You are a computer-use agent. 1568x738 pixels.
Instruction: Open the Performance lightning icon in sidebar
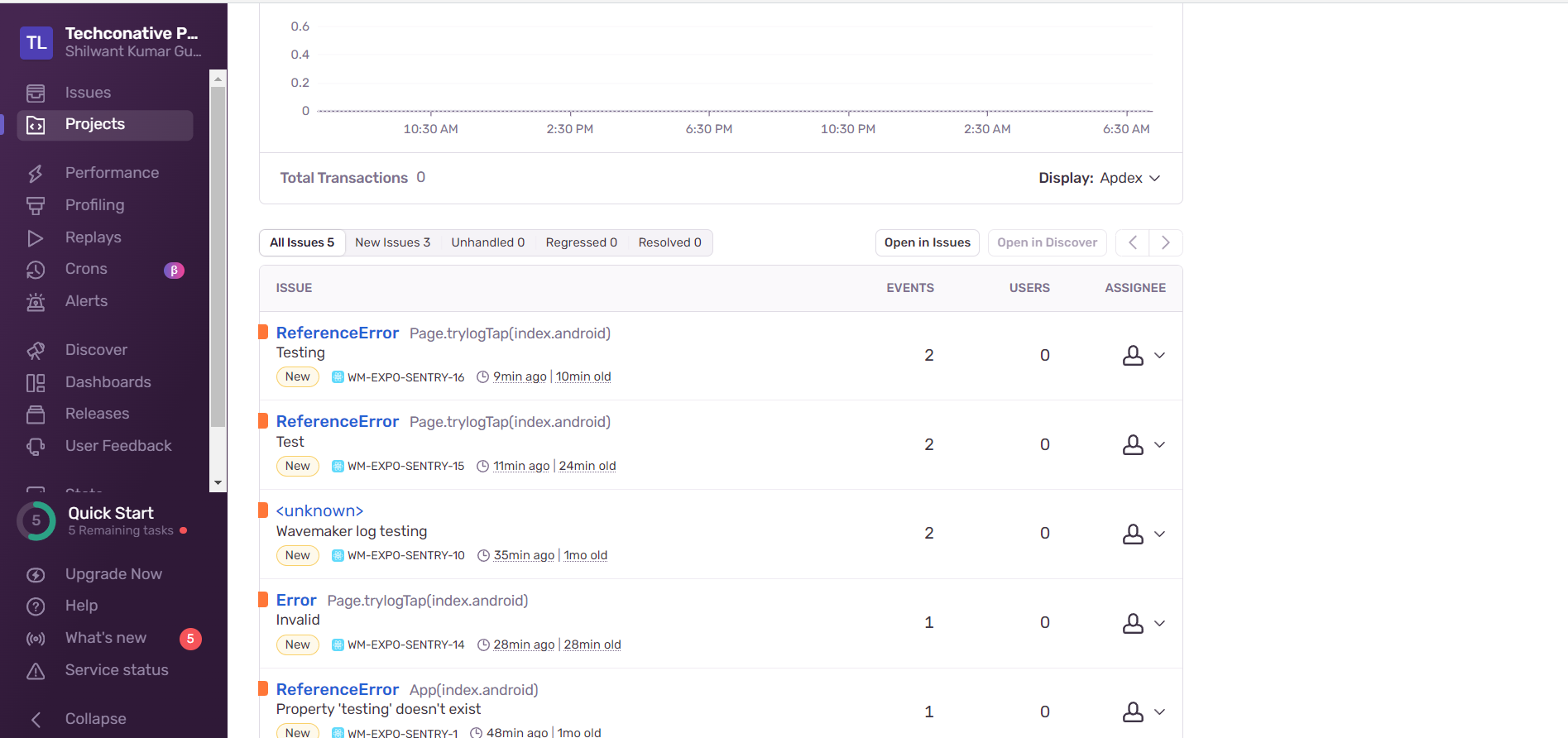pyautogui.click(x=36, y=173)
